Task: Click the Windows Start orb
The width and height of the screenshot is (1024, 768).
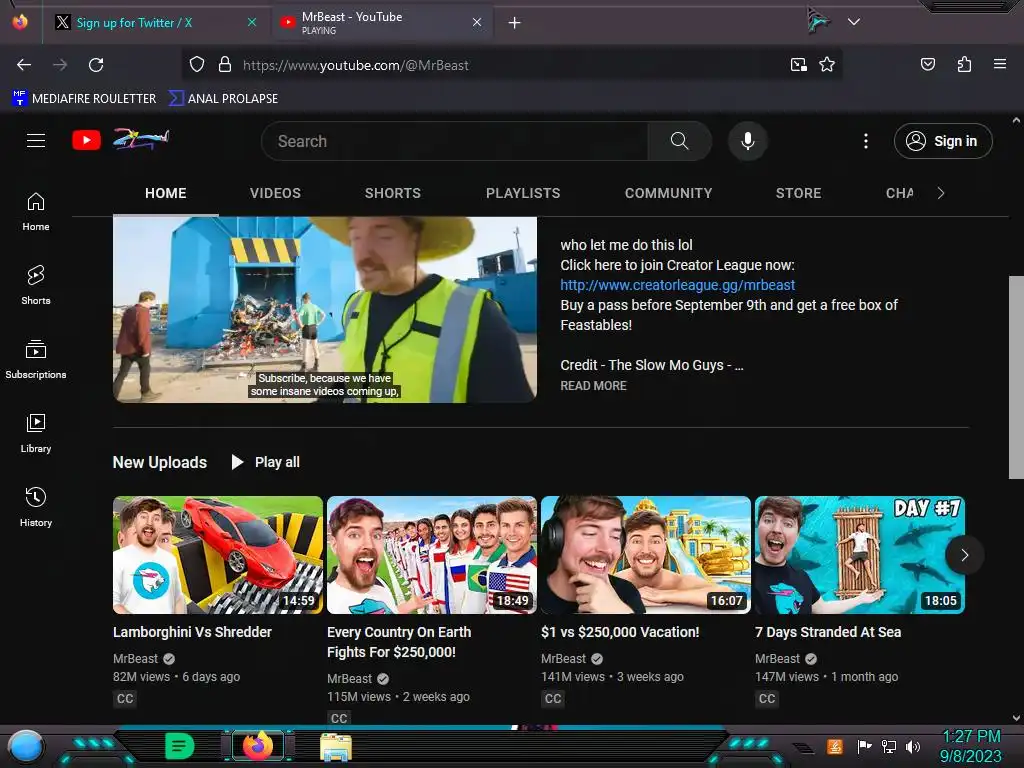Action: [26, 746]
